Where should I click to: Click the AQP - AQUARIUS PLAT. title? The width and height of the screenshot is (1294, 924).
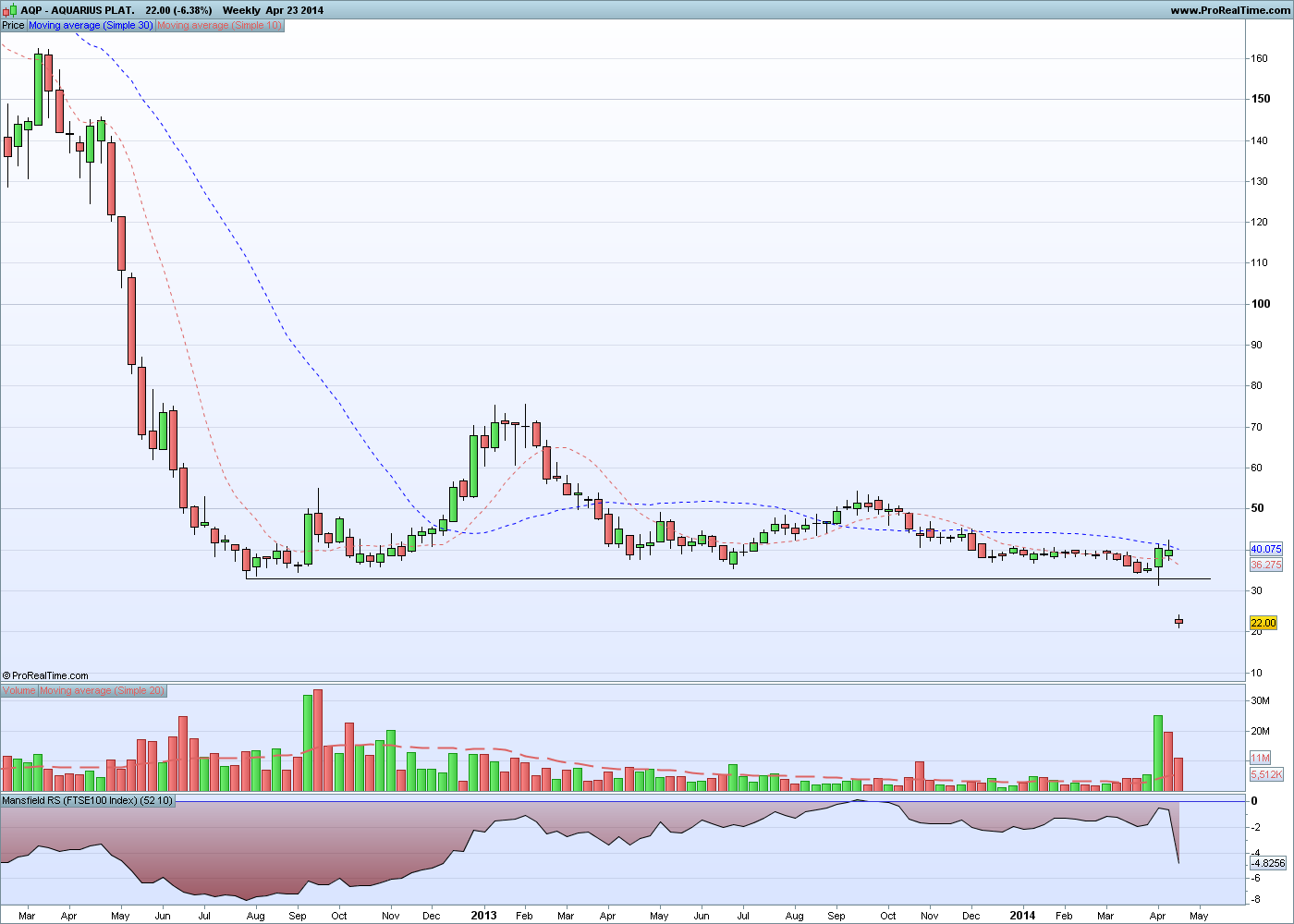pyautogui.click(x=78, y=10)
